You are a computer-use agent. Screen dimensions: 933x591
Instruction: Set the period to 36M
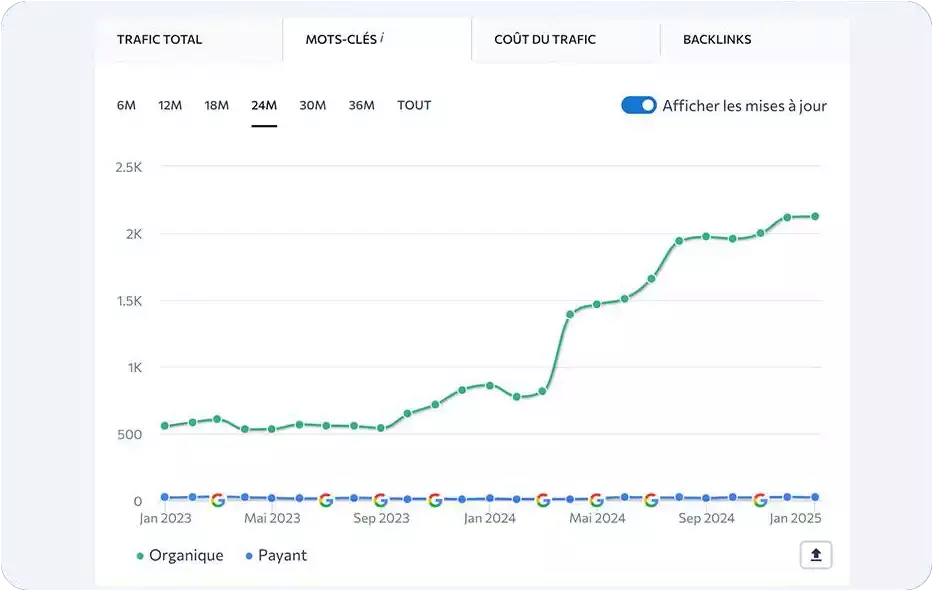(x=361, y=105)
